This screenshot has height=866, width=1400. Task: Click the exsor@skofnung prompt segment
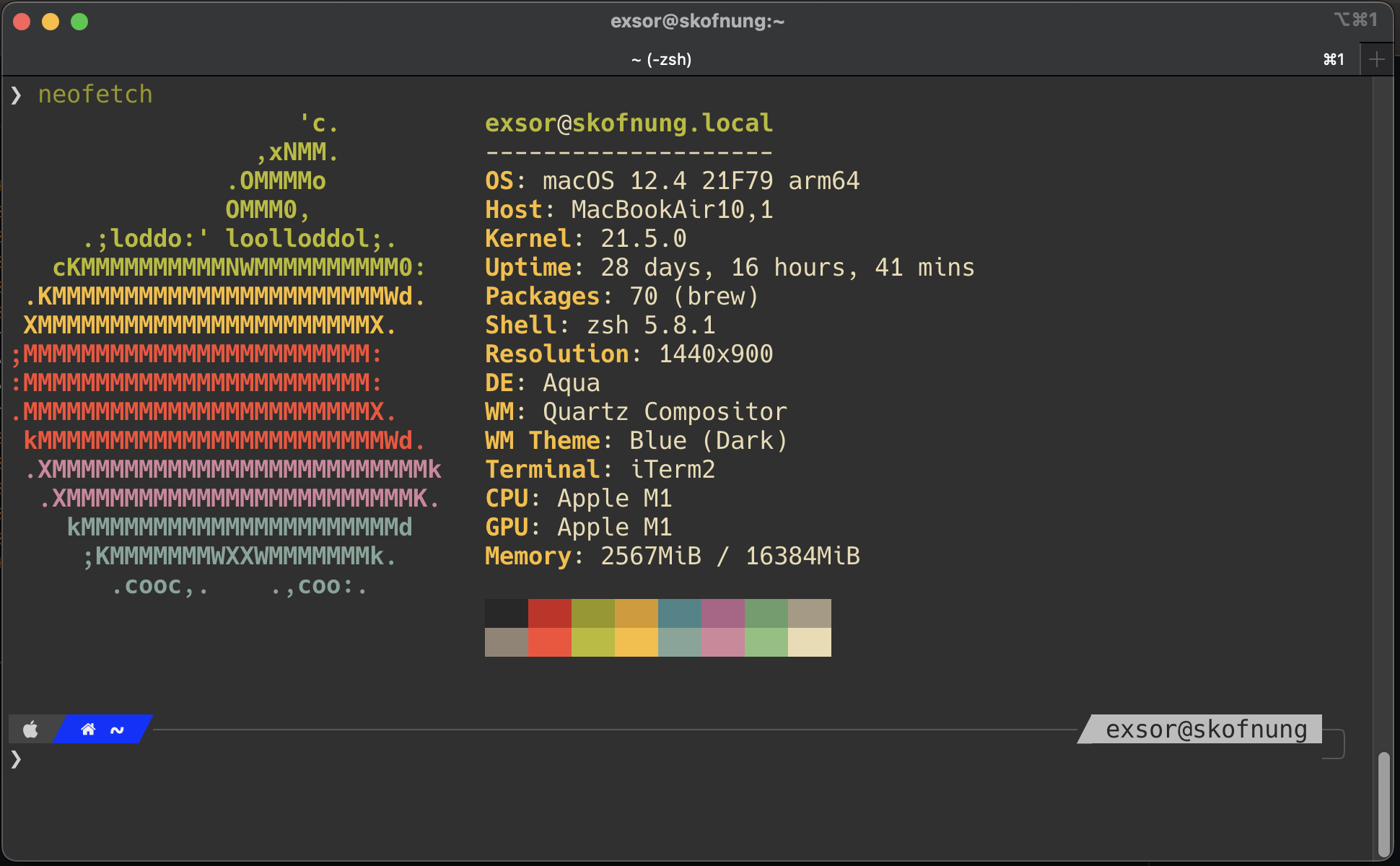pos(1206,729)
